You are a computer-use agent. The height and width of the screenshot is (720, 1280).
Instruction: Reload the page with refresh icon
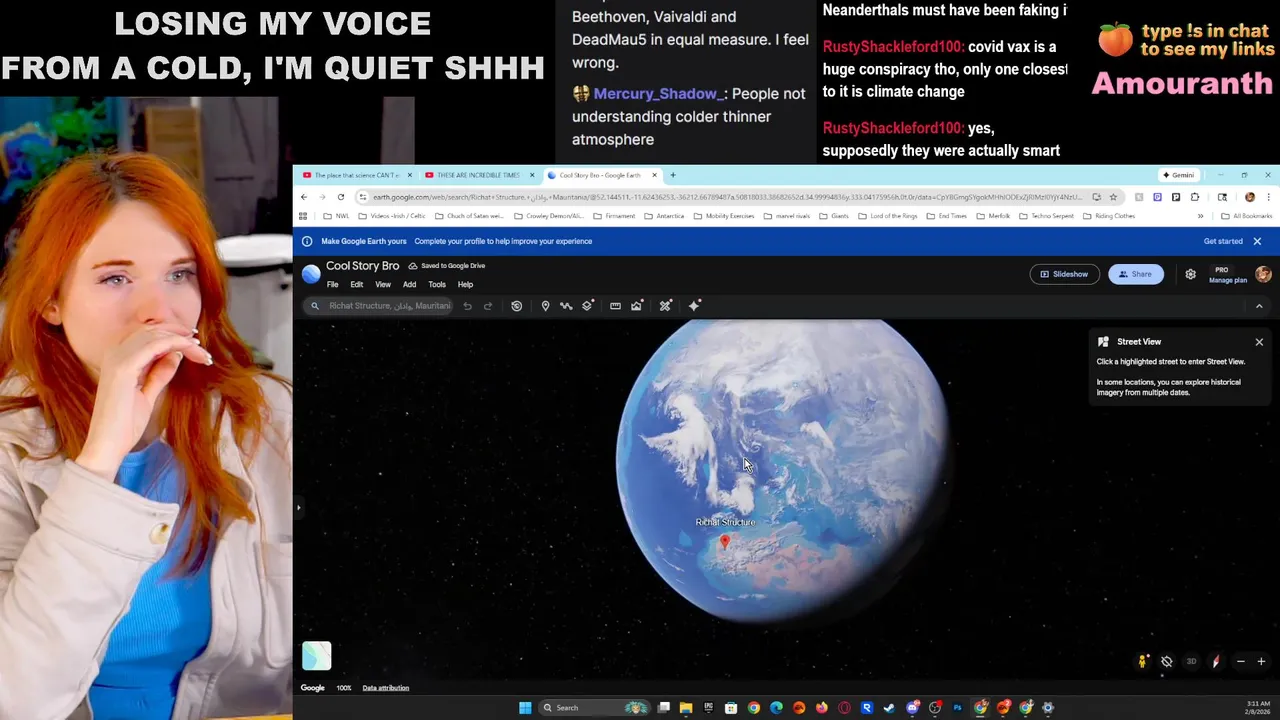(x=341, y=197)
